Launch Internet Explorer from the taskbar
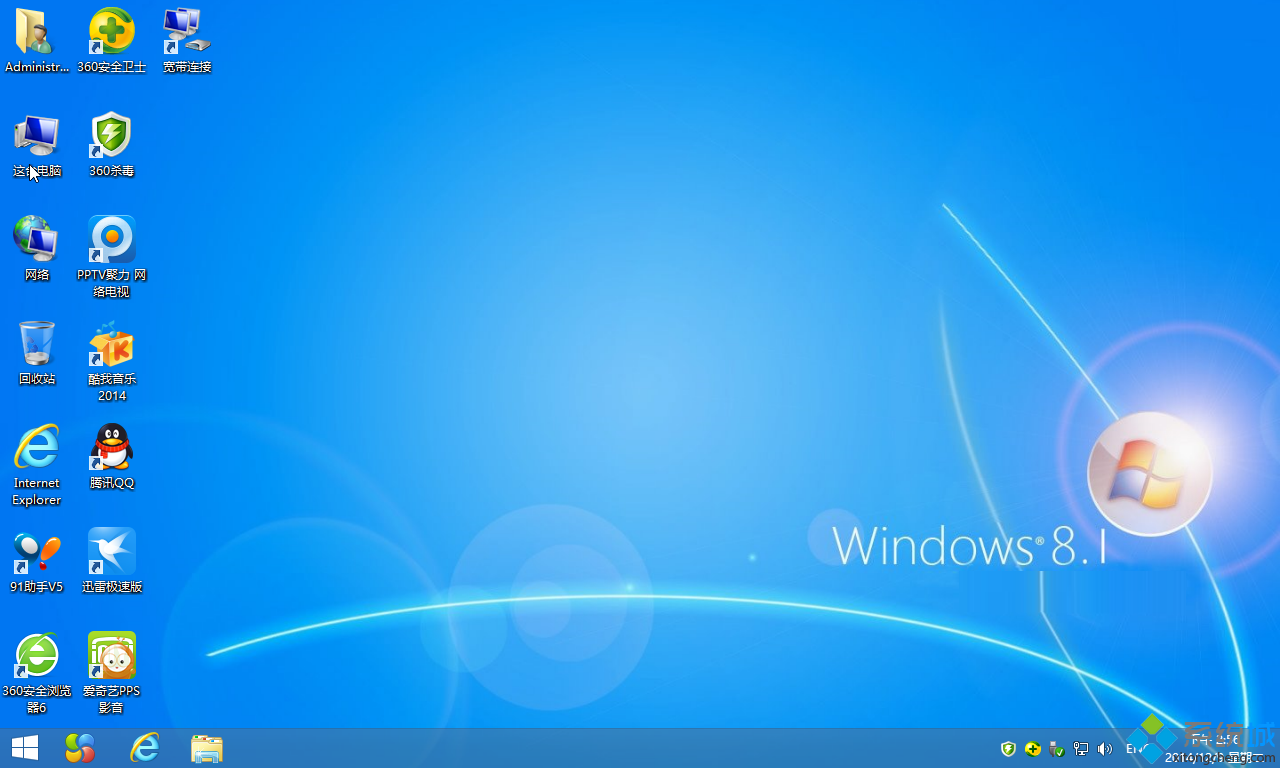This screenshot has width=1280, height=768. click(145, 748)
